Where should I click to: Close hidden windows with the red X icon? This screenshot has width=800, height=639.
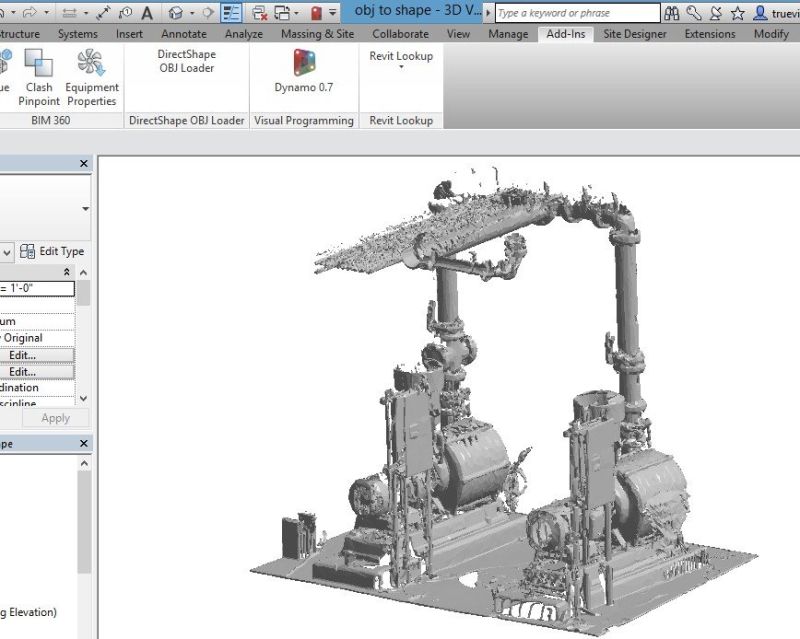260,12
